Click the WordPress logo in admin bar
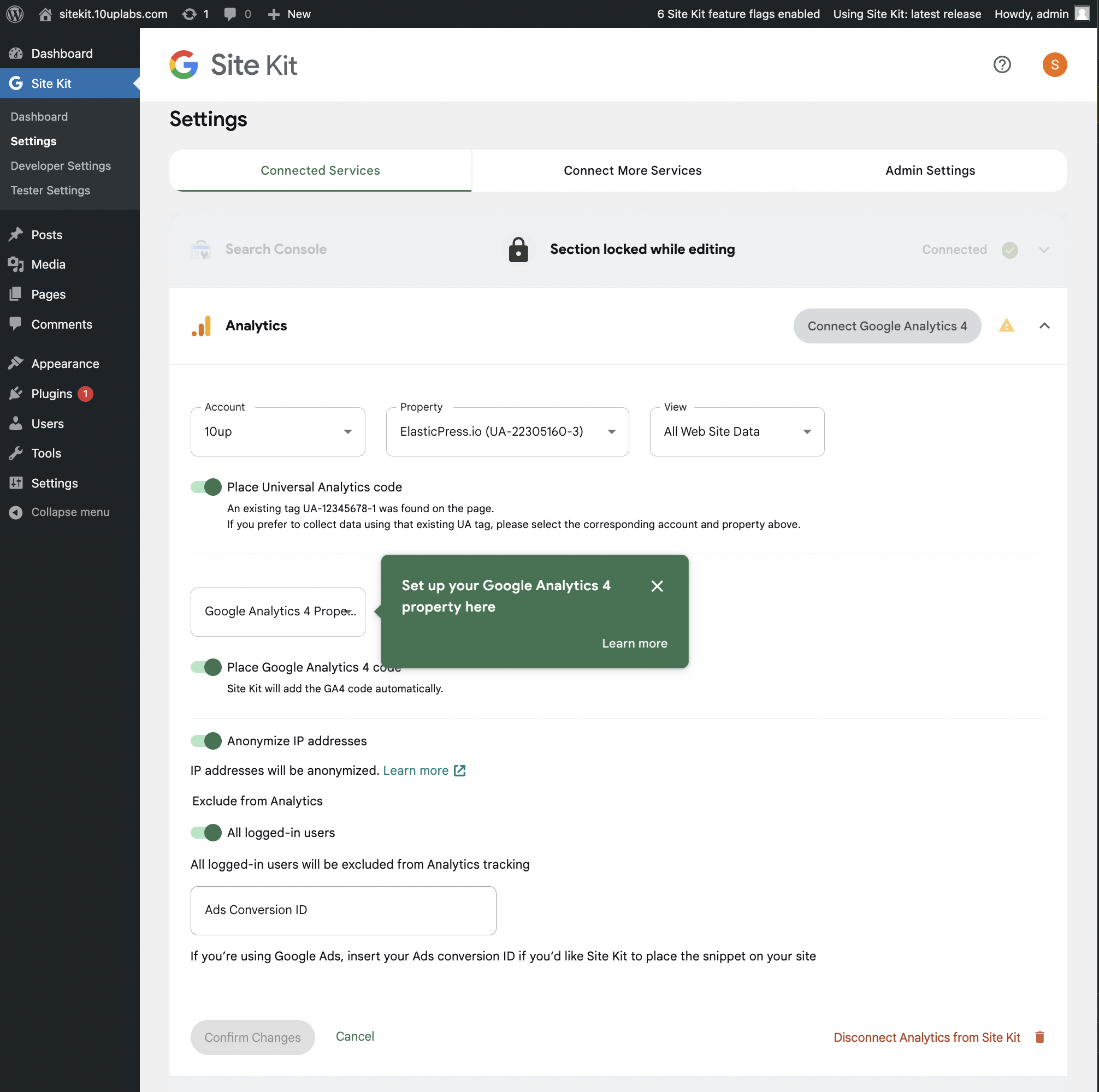The width and height of the screenshot is (1099, 1092). pos(15,14)
